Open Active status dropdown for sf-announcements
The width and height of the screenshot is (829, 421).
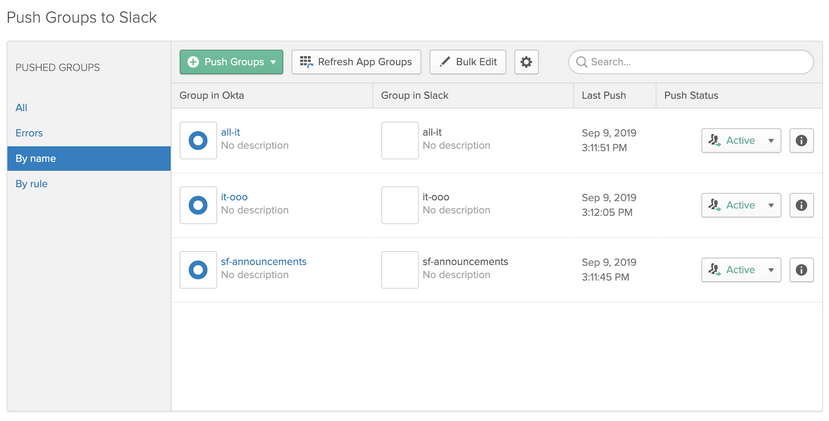point(740,270)
